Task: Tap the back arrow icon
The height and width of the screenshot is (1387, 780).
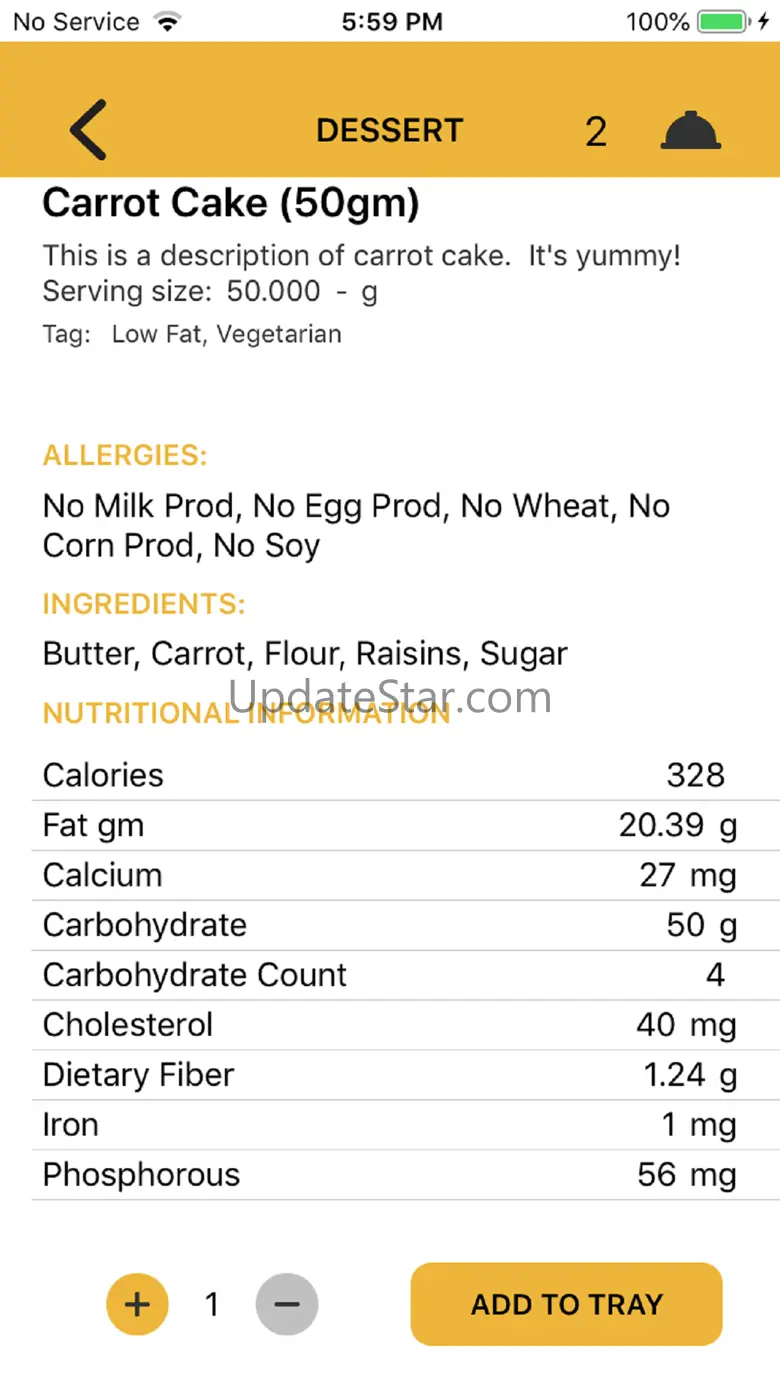Action: (x=88, y=130)
